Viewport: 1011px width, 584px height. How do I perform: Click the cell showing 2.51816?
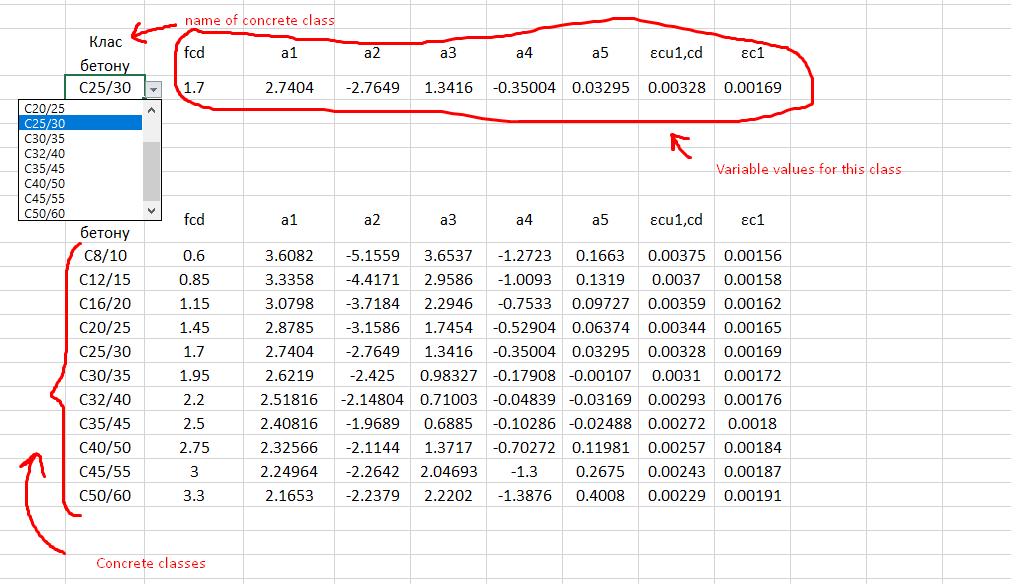(289, 400)
